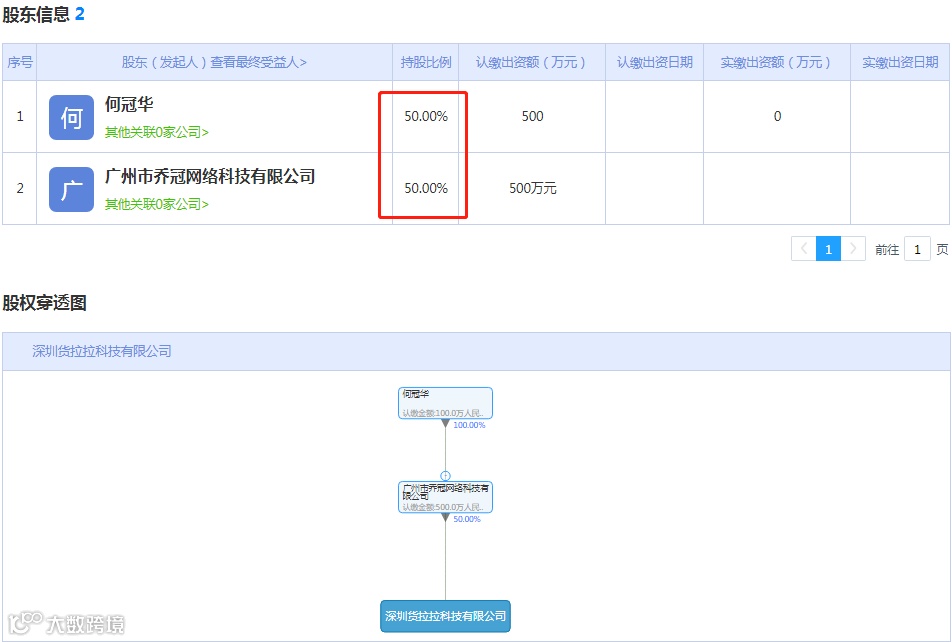Select the 500 subscribed capital cell
This screenshot has height=642, width=952.
point(532,116)
